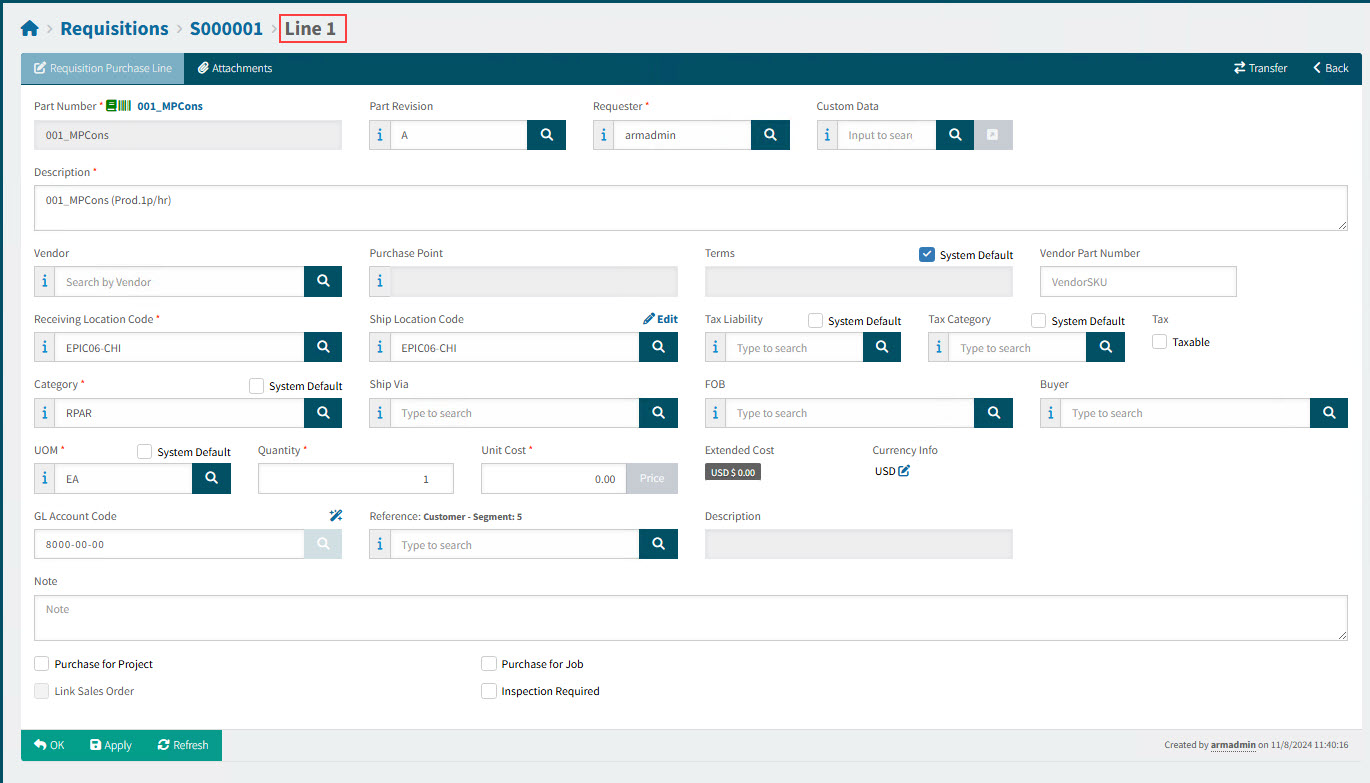This screenshot has height=783, width=1370.
Task: Switch to the Attachments tab
Action: [235, 68]
